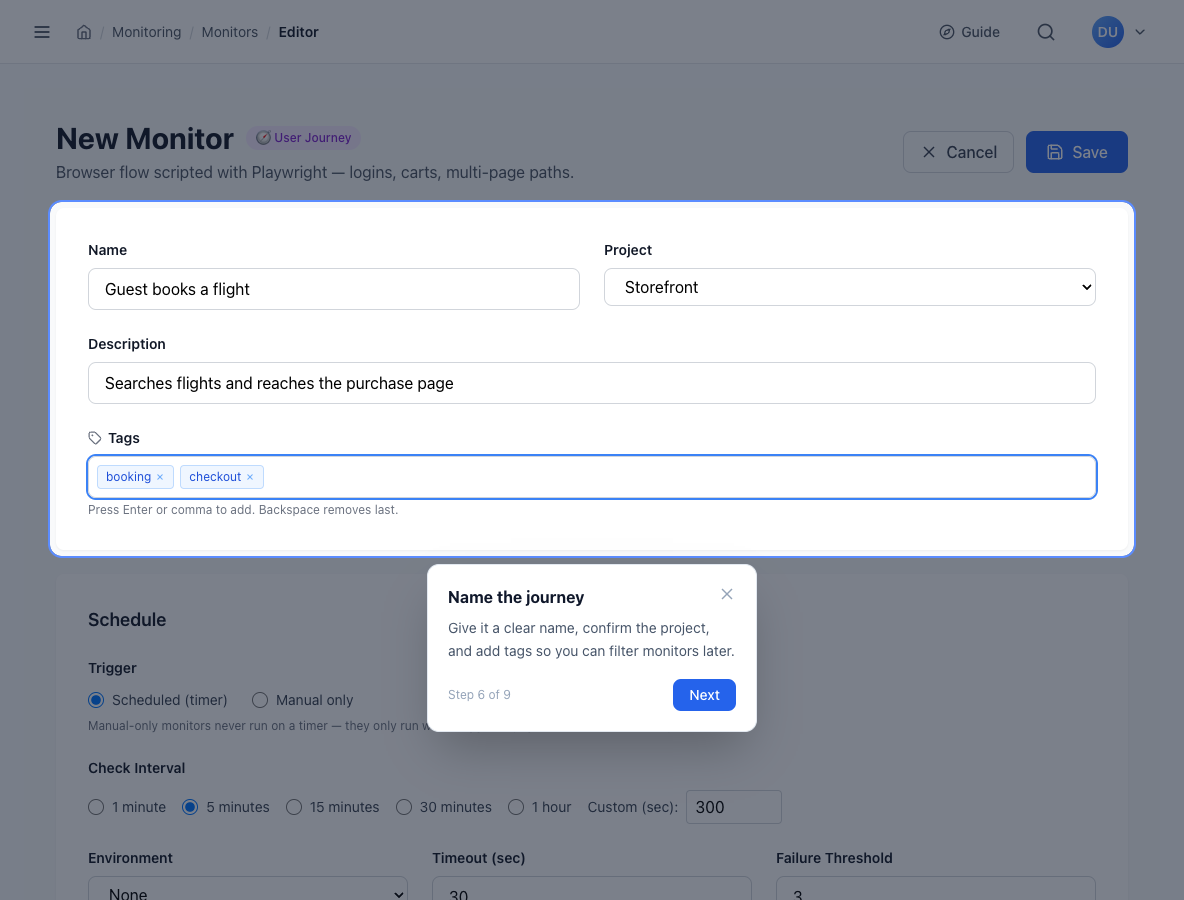Click Next in the tour popover
1184x900 pixels.
tap(705, 695)
